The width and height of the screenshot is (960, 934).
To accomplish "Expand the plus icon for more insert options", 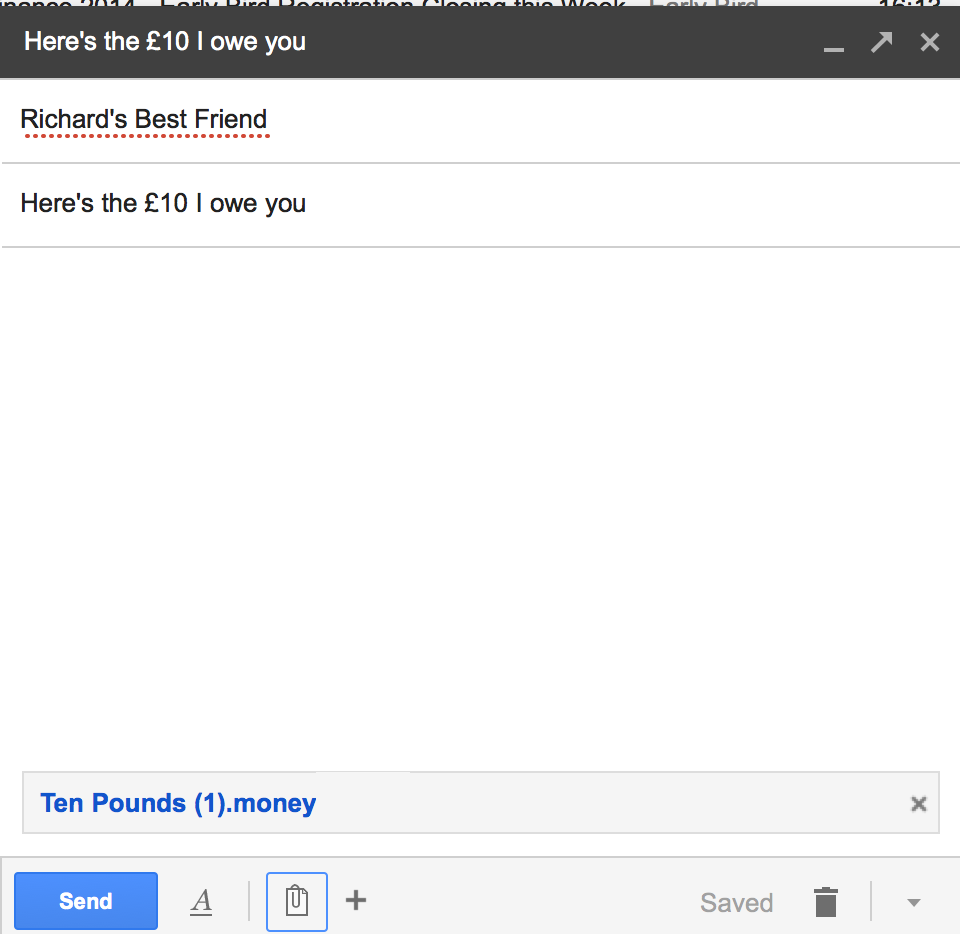I will point(356,901).
